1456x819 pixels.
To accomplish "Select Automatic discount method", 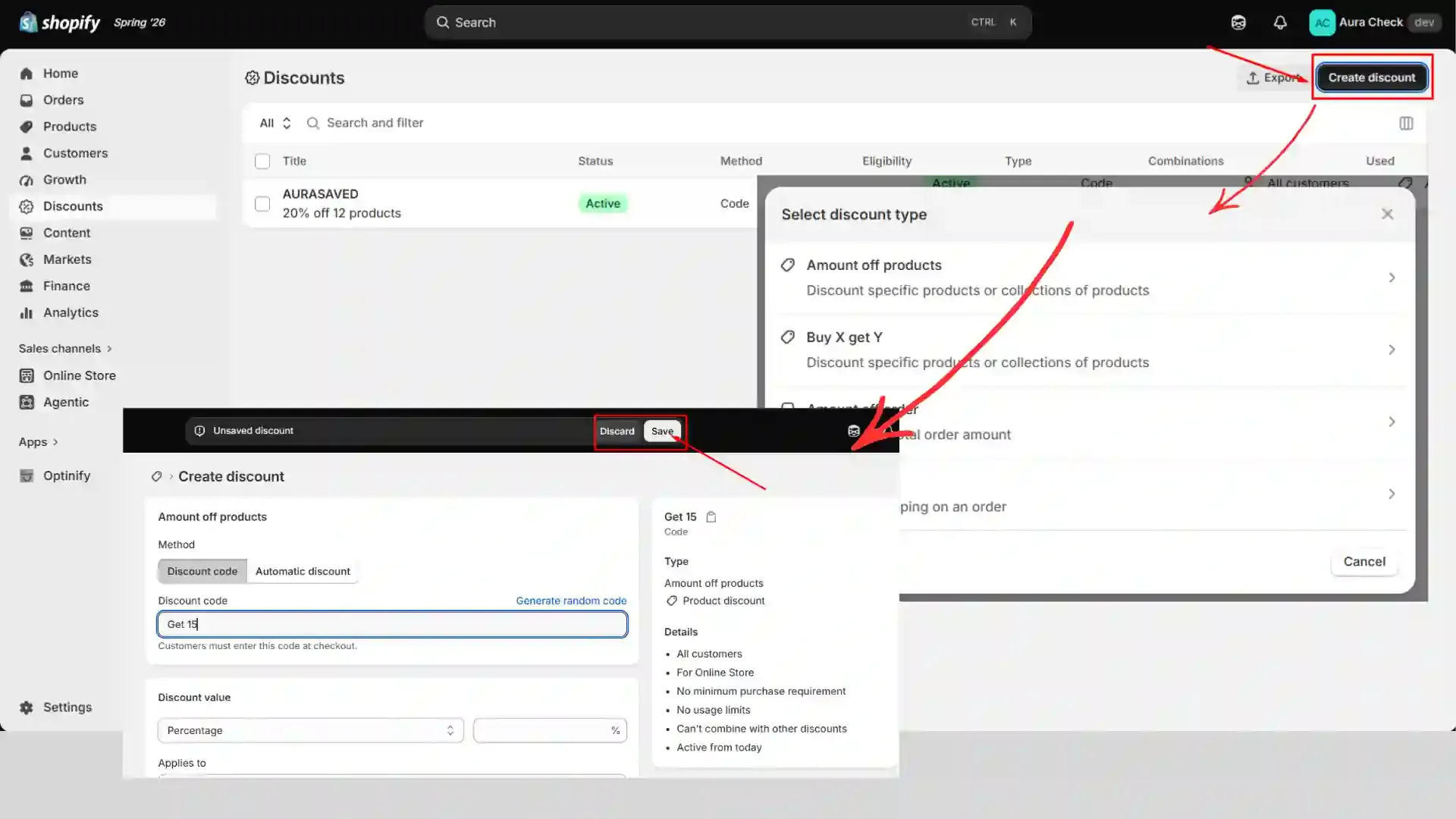I will pos(303,571).
